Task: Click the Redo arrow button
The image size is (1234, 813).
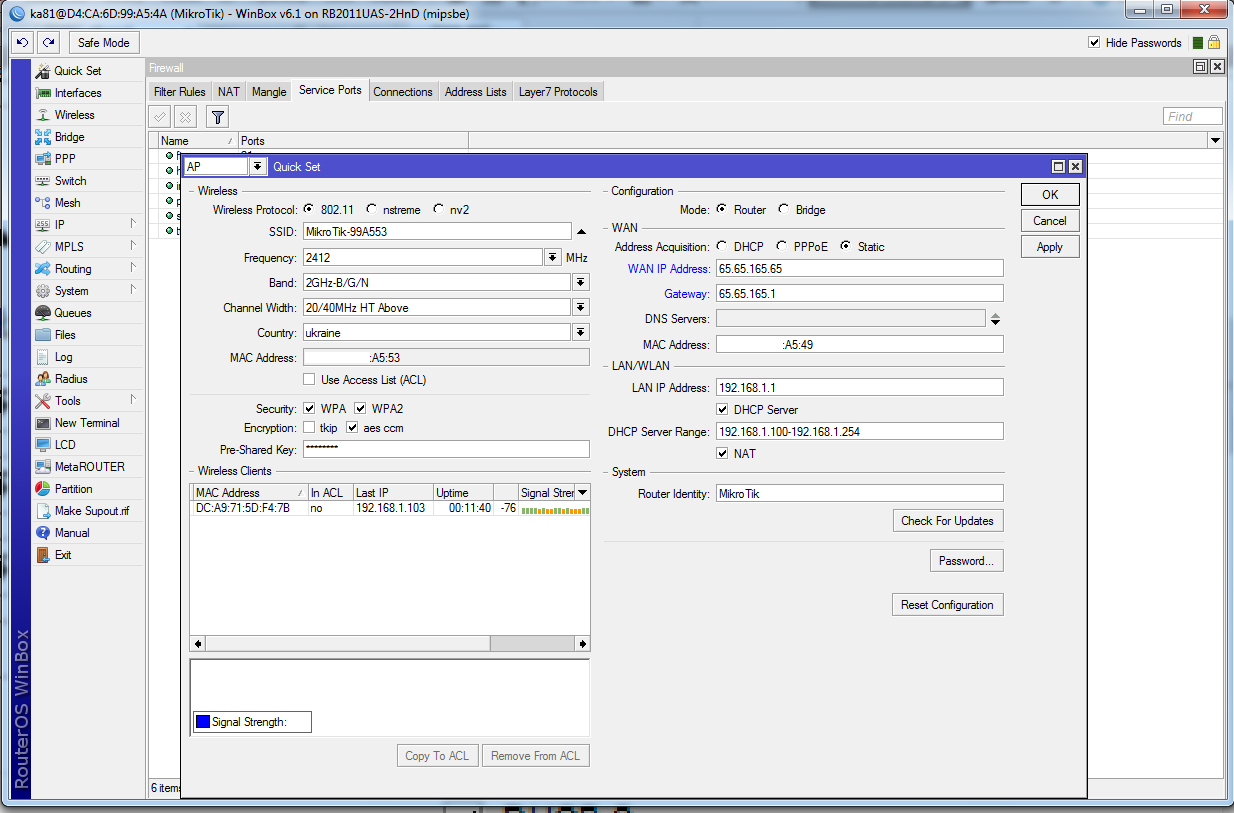Action: tap(48, 43)
